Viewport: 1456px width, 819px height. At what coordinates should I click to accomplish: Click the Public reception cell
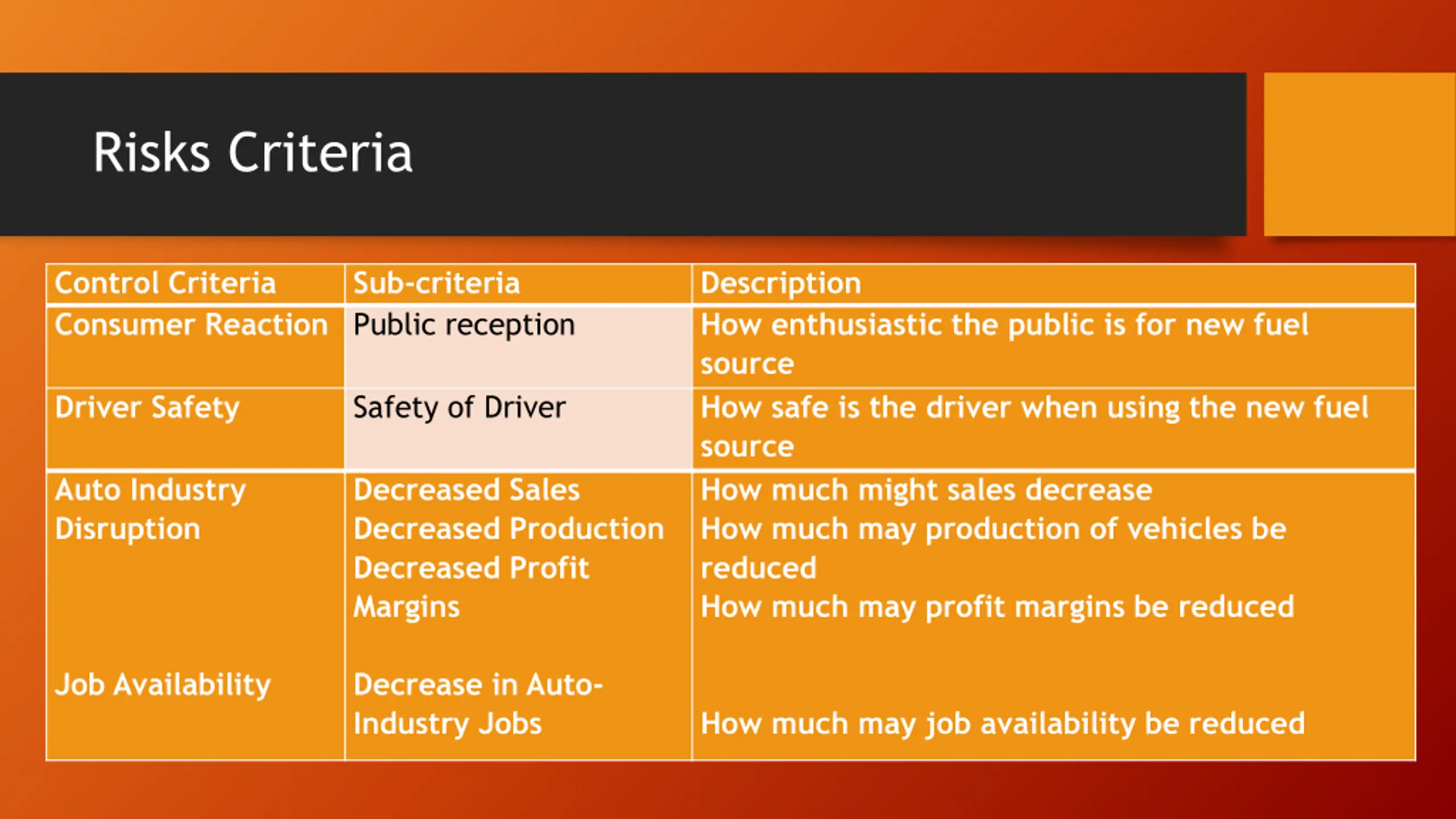[518, 346]
